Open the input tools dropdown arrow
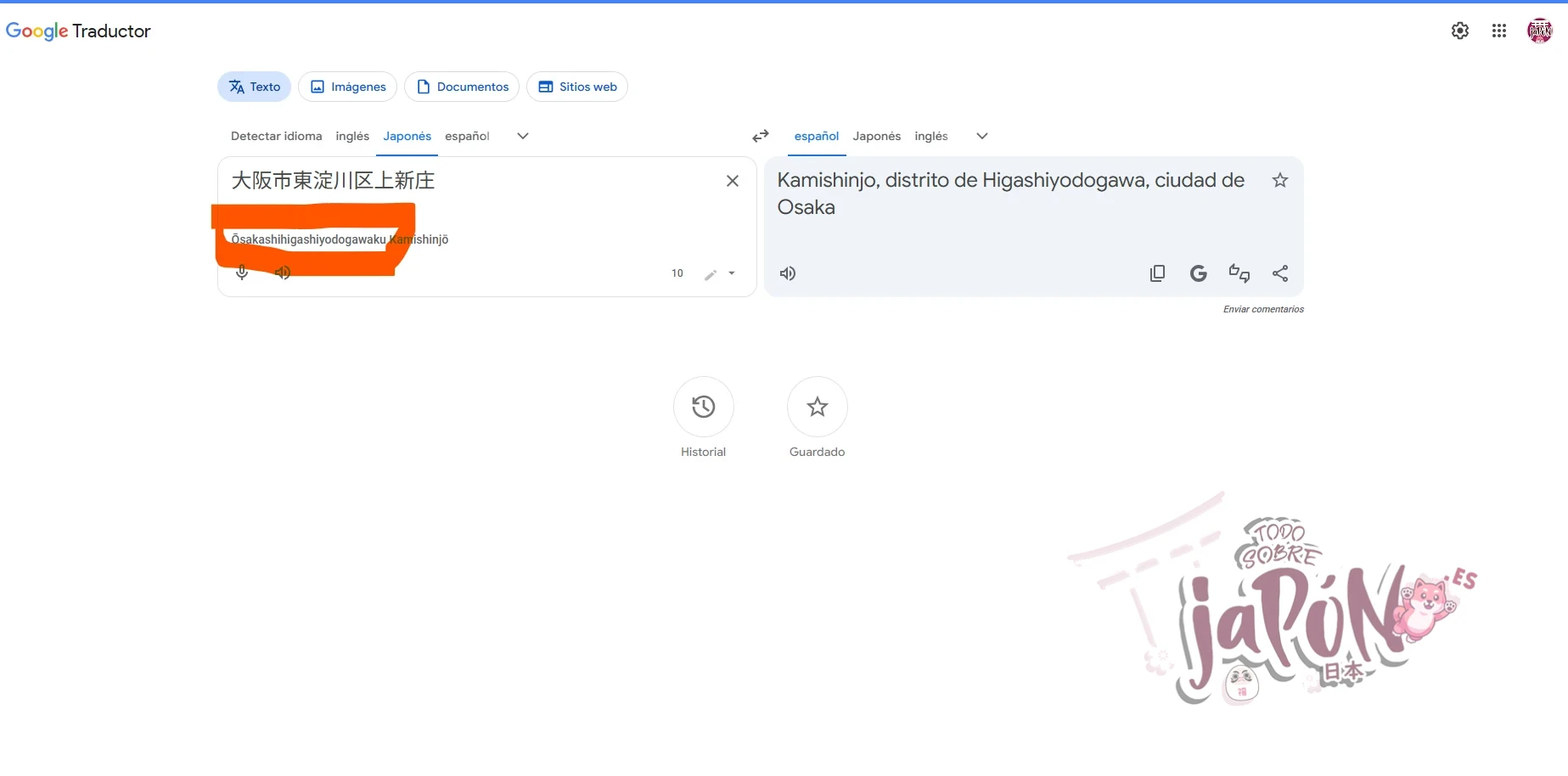The width and height of the screenshot is (1568, 776). (x=732, y=273)
